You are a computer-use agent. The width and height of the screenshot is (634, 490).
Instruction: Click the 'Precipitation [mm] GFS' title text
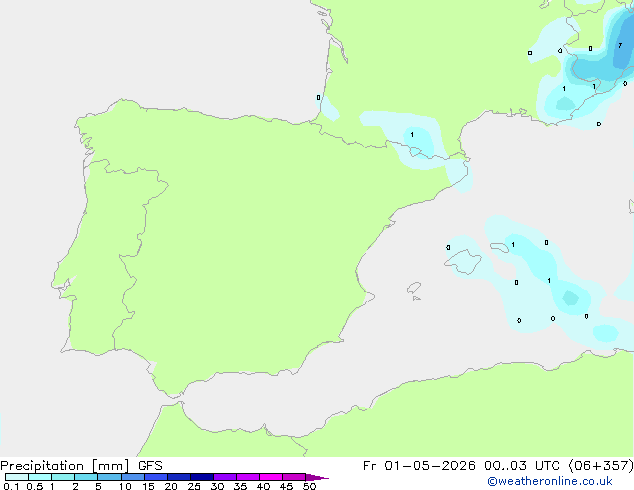tap(81, 466)
